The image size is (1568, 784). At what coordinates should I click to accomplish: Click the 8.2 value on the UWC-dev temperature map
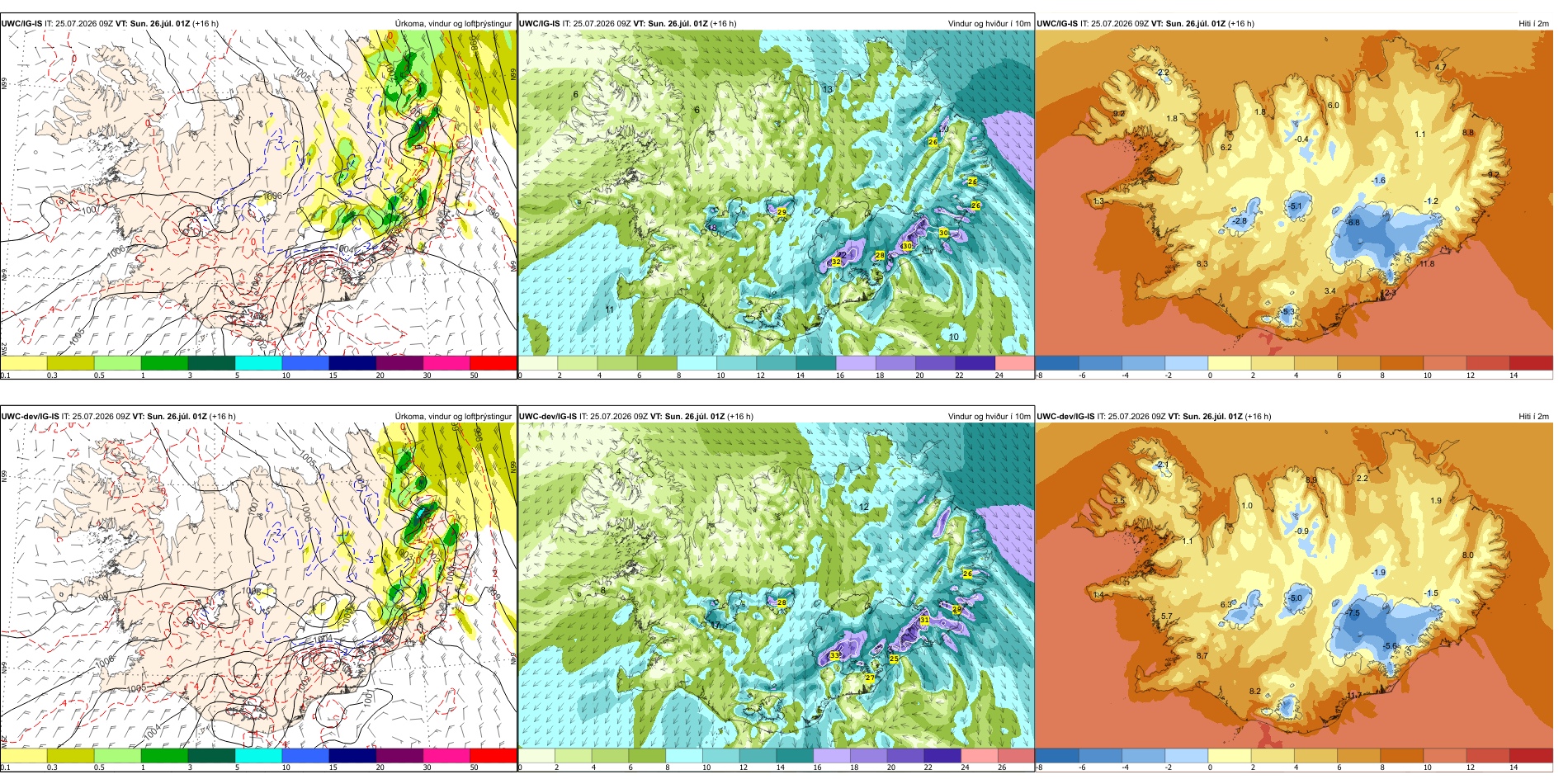[1254, 691]
